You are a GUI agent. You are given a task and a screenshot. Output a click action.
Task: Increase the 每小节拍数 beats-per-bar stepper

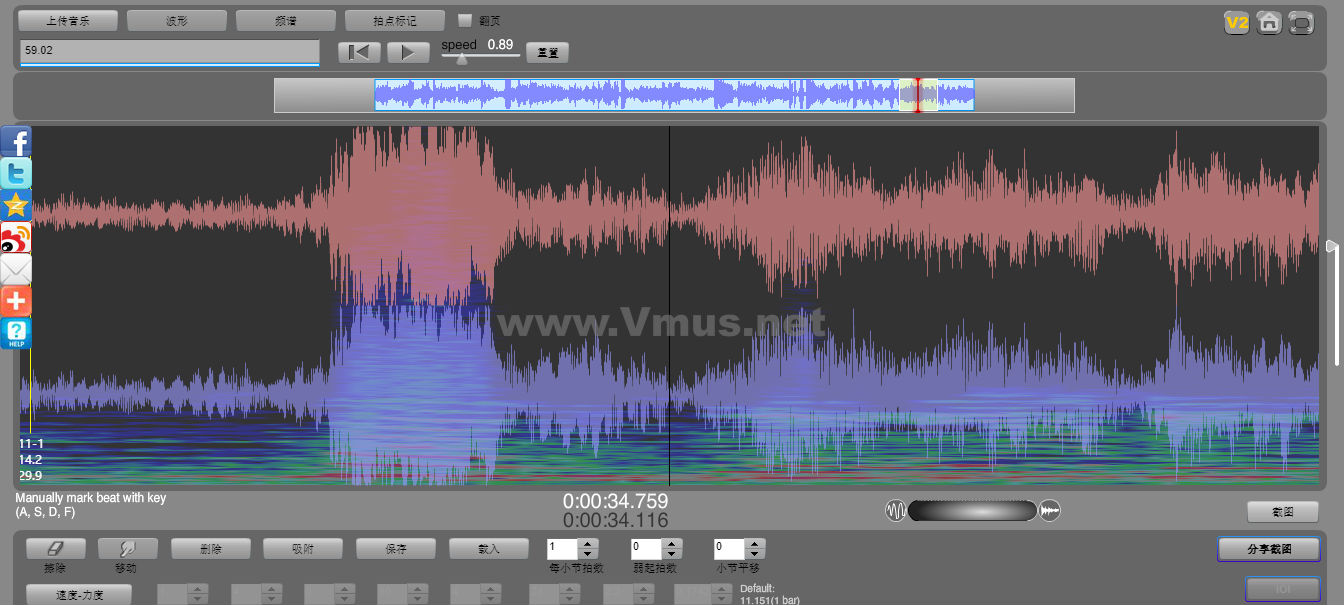click(588, 544)
